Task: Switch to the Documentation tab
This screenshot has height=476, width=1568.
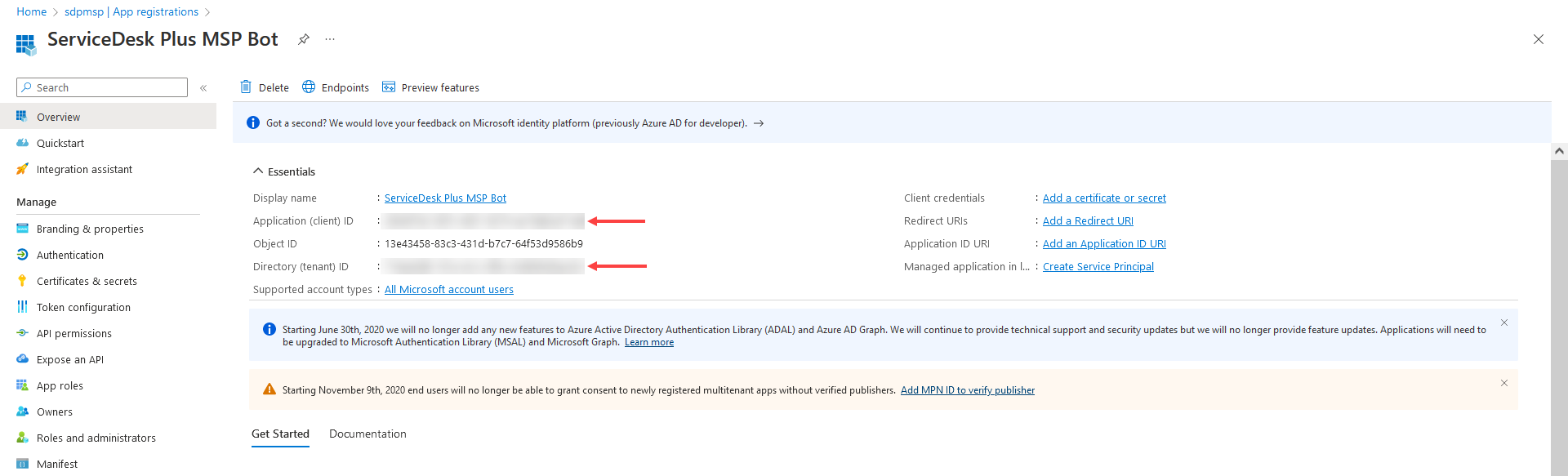Action: (x=367, y=434)
